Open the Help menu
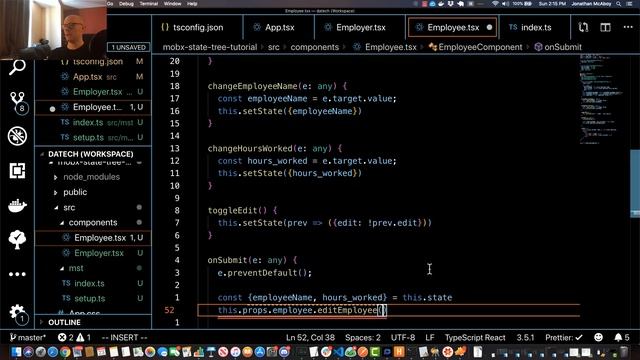 (x=192, y=4)
